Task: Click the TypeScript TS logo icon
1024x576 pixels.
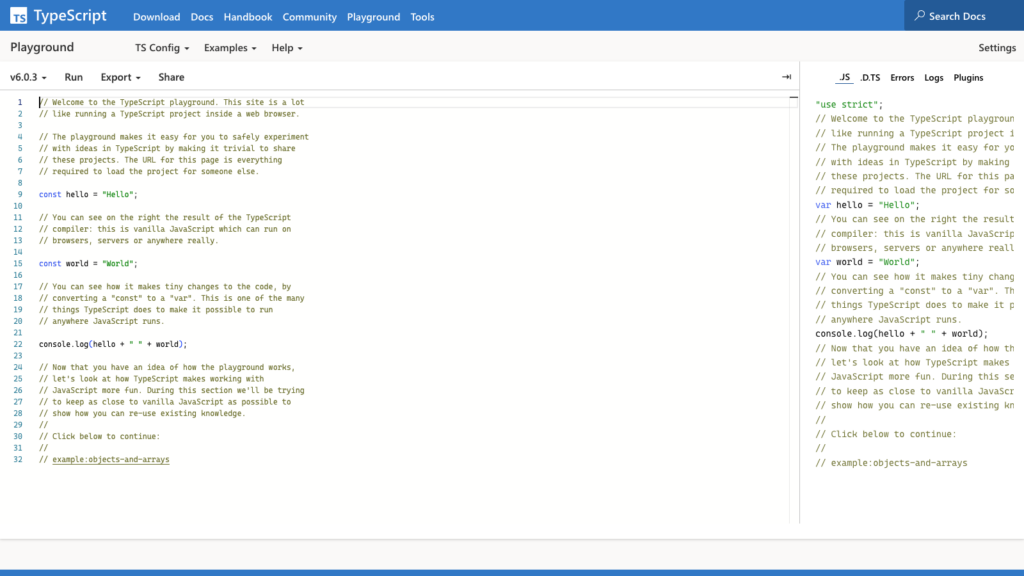Action: [18, 16]
